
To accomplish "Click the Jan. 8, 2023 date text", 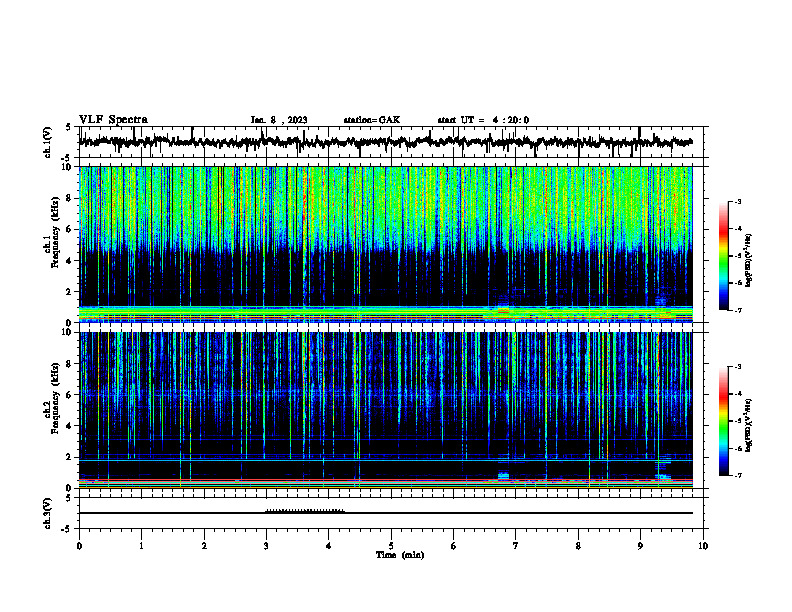I will [x=279, y=120].
